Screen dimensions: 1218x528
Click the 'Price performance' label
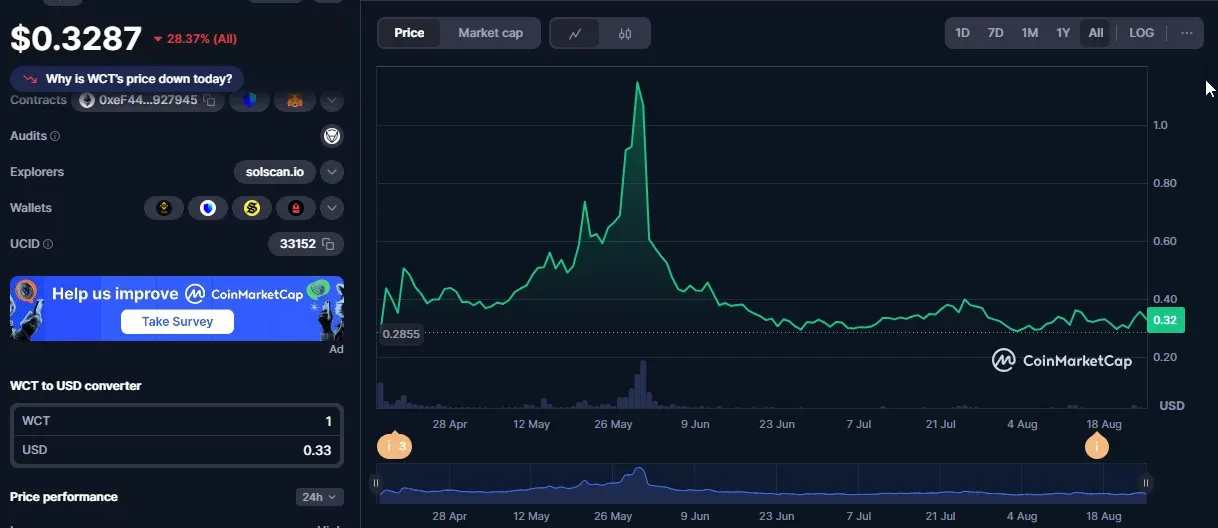pyautogui.click(x=64, y=497)
